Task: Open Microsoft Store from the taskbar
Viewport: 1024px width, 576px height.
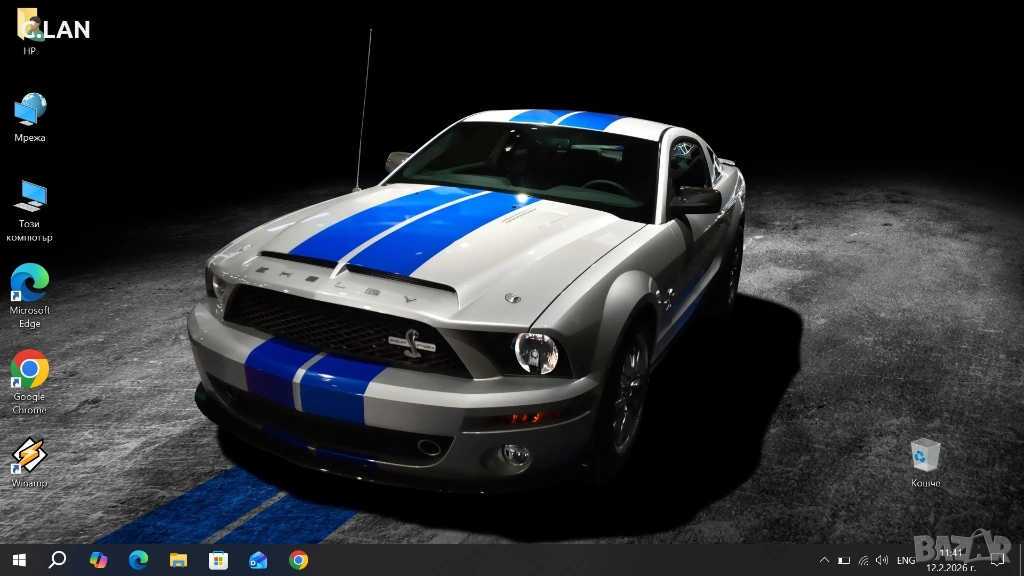Action: click(x=218, y=560)
